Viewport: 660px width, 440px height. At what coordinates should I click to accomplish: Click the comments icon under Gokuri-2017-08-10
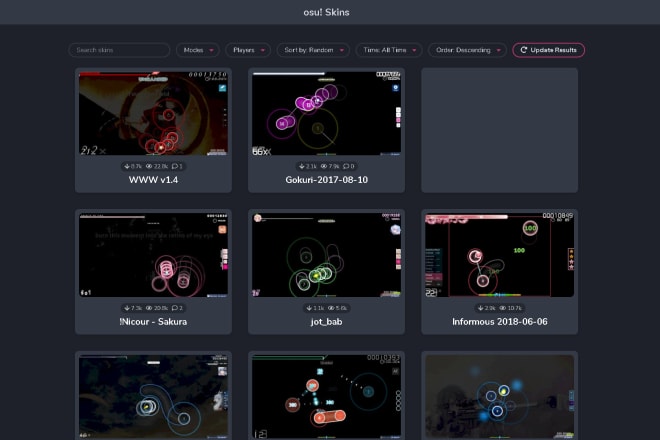point(346,166)
